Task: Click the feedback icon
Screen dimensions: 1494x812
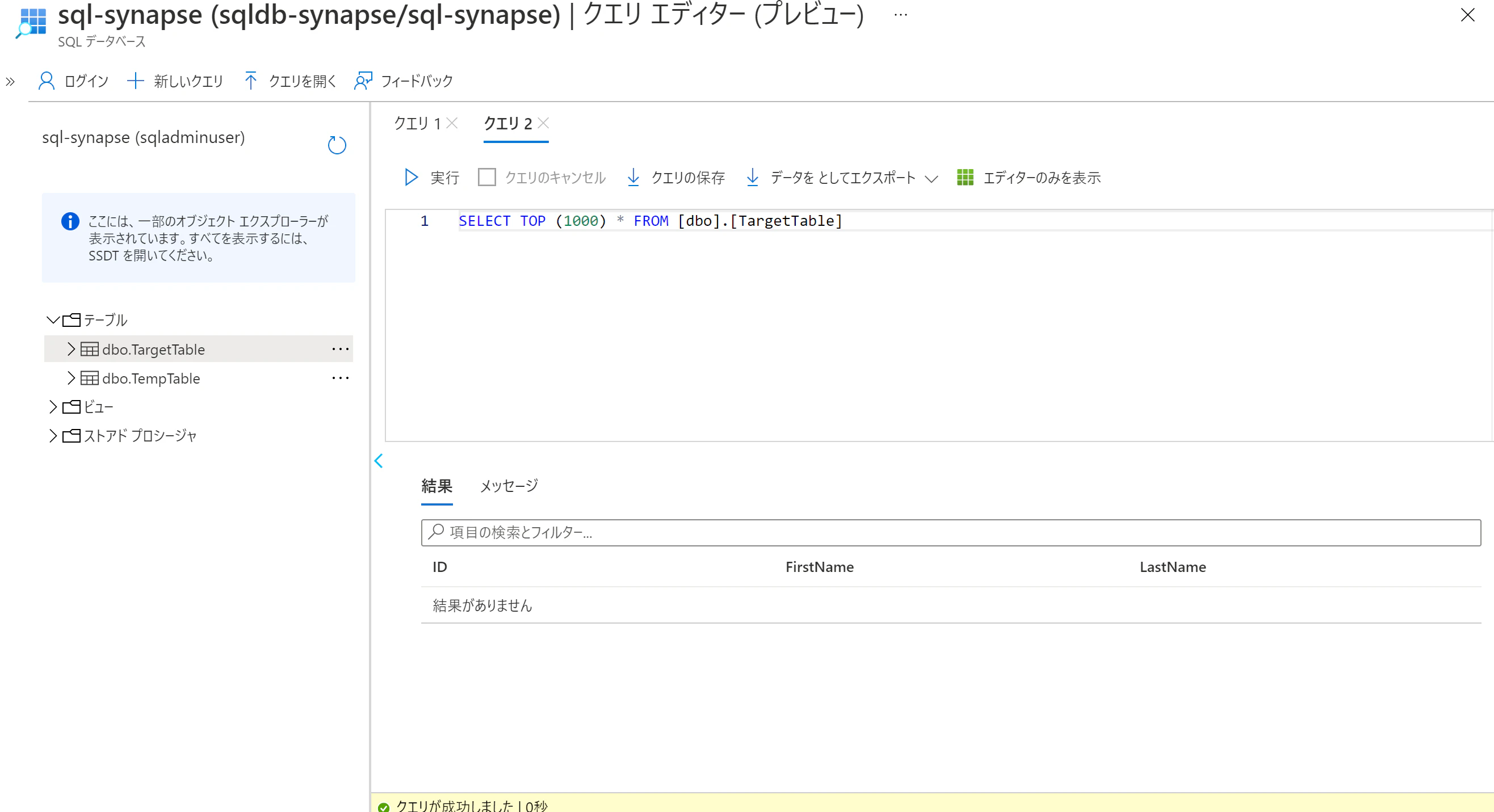Action: 363,81
